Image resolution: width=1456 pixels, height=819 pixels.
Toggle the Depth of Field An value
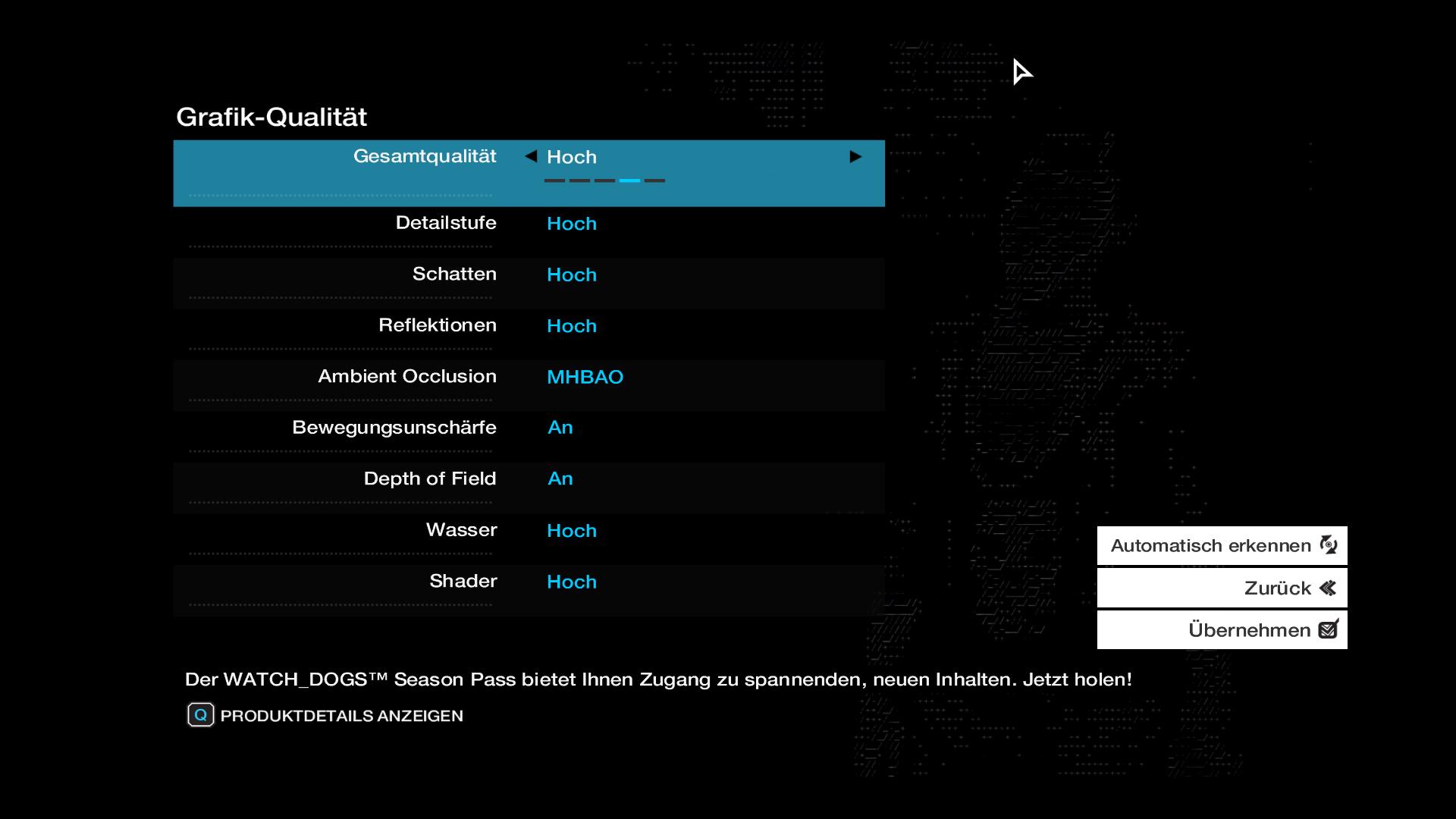pyautogui.click(x=560, y=479)
